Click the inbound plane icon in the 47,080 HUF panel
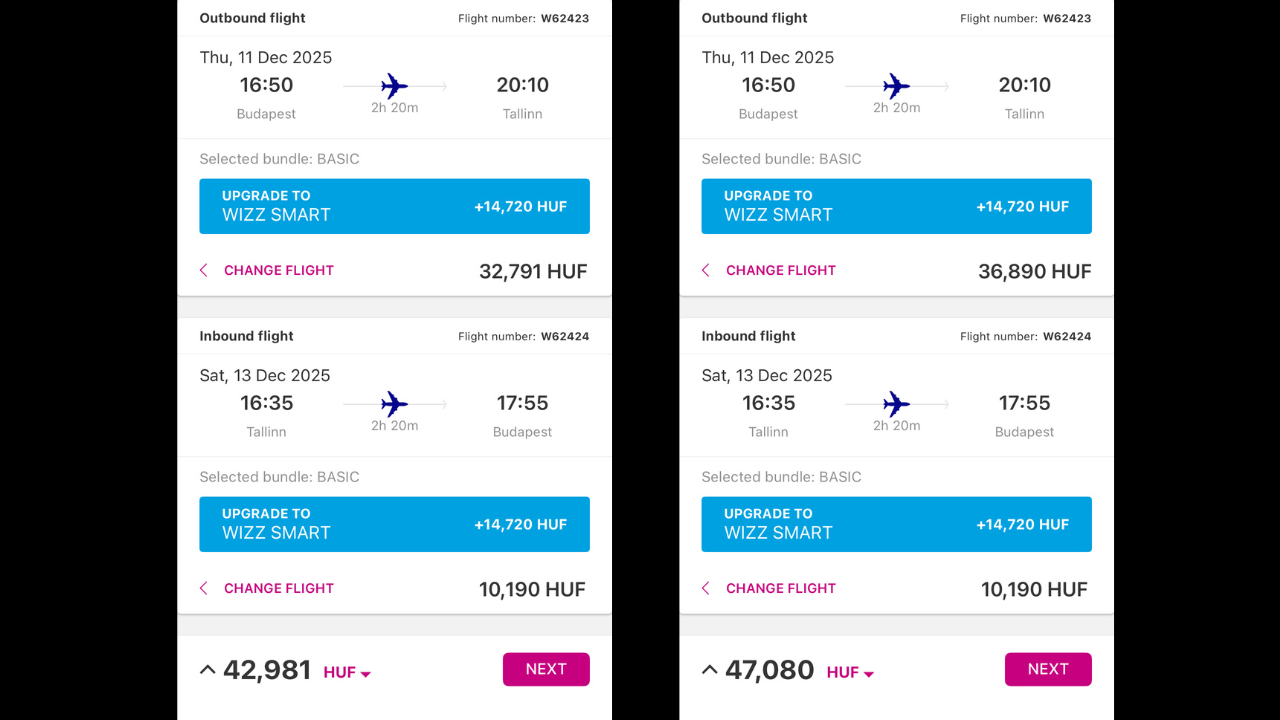The image size is (1280, 720). point(897,404)
